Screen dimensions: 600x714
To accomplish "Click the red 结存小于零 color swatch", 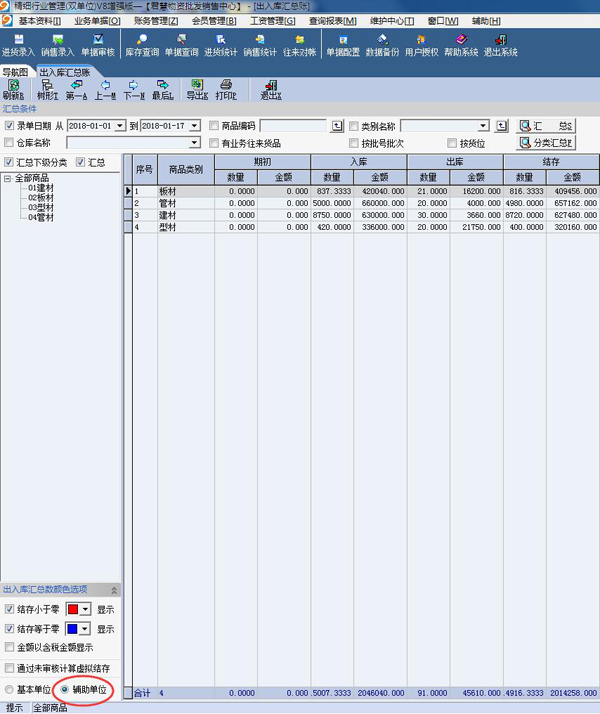I will (x=73, y=608).
